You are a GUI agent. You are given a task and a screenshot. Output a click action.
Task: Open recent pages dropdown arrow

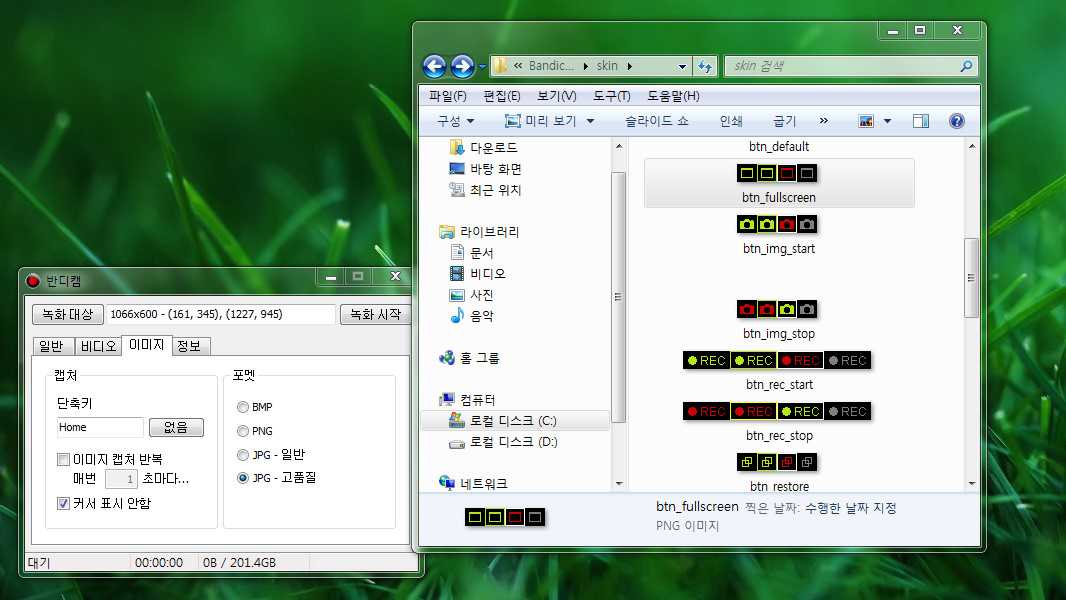tap(482, 67)
